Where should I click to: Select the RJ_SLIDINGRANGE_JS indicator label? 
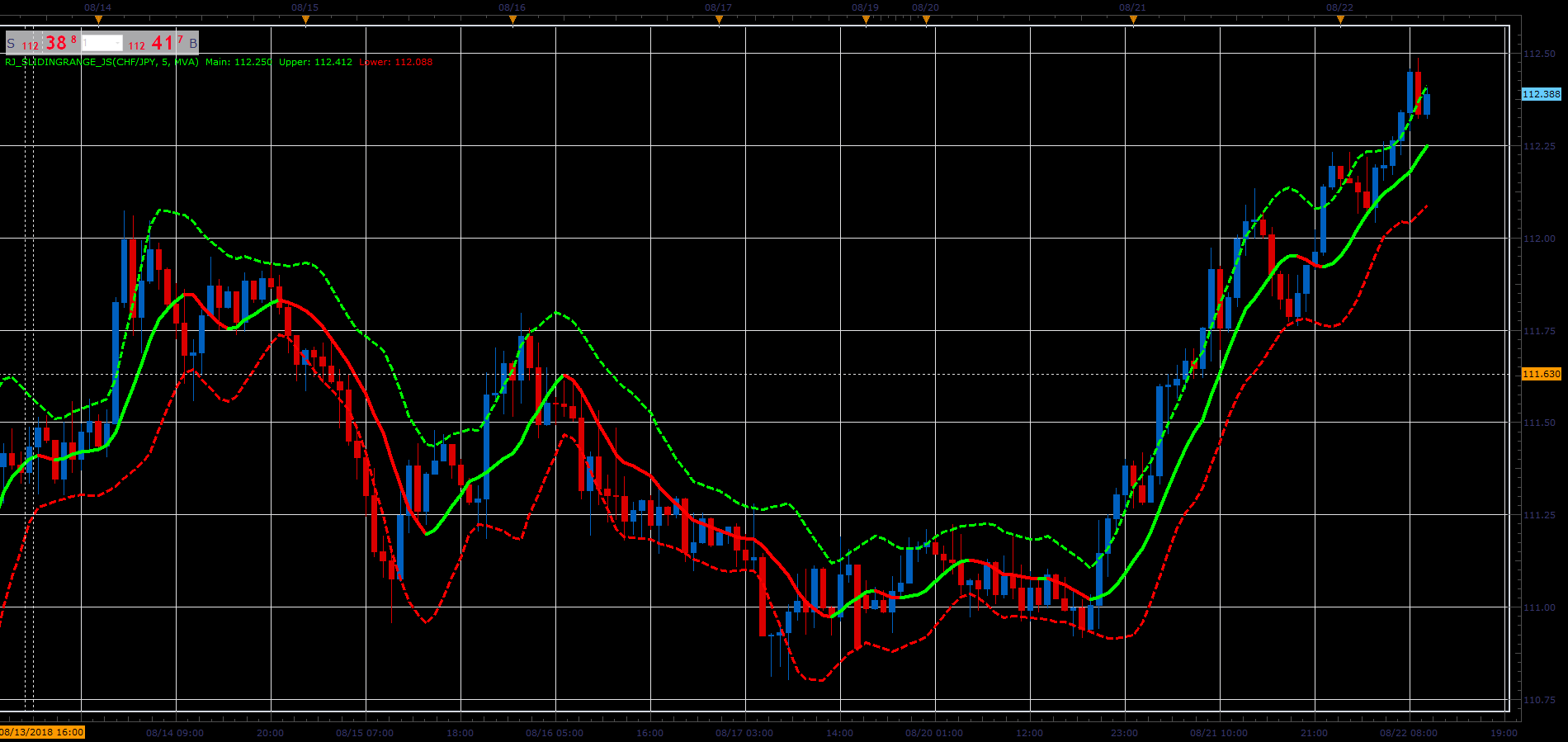point(102,62)
